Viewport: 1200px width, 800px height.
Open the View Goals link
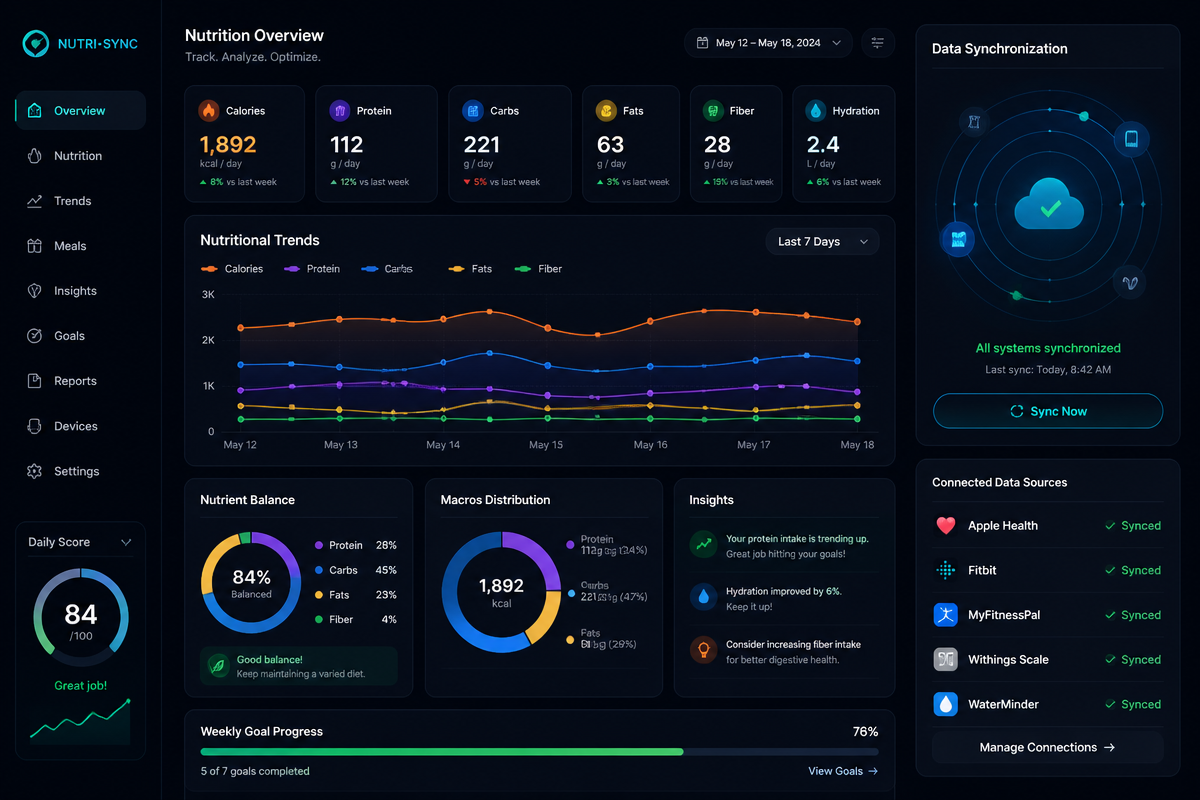pos(843,771)
